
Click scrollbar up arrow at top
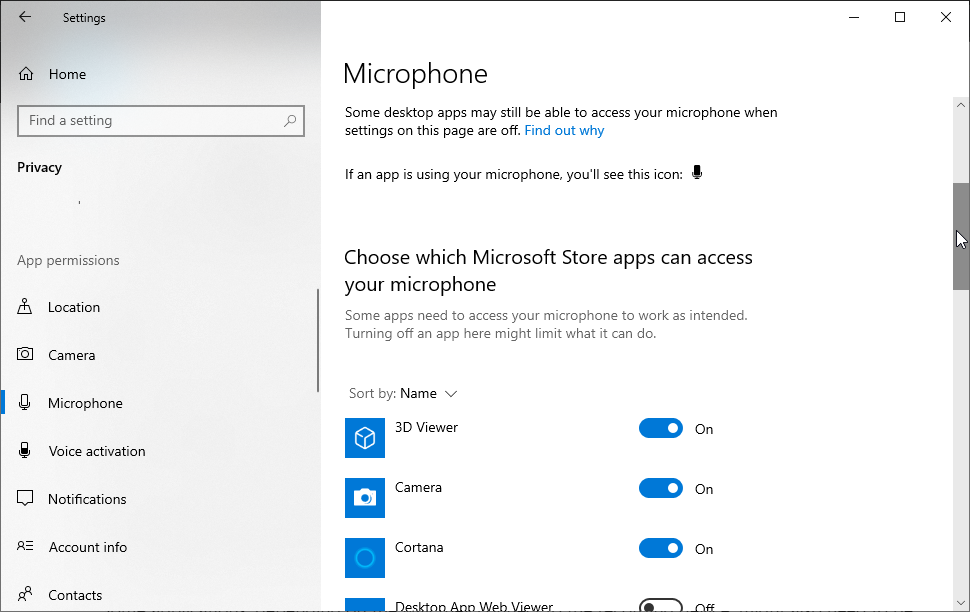(x=960, y=104)
